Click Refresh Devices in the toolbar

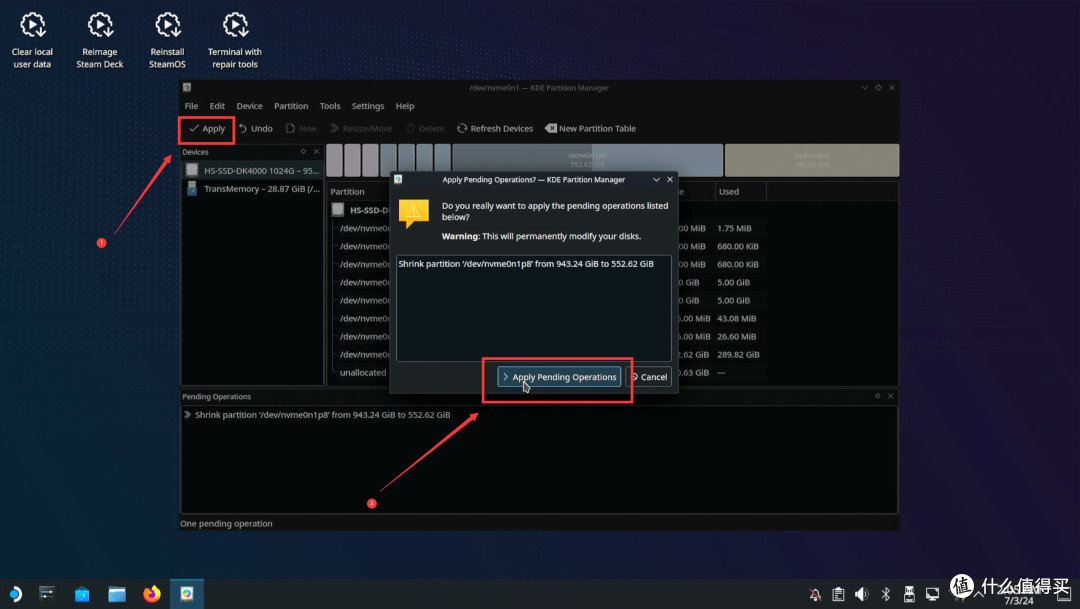(495, 129)
